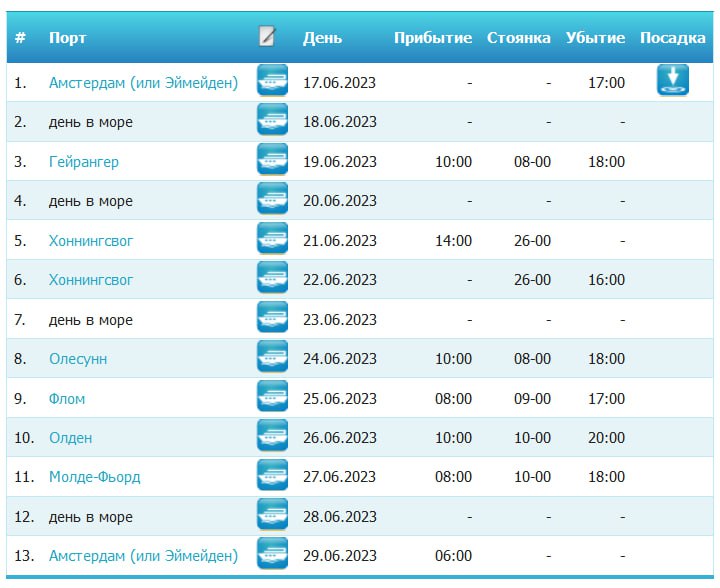
Task: Click the Прибытие column header
Action: click(x=432, y=38)
